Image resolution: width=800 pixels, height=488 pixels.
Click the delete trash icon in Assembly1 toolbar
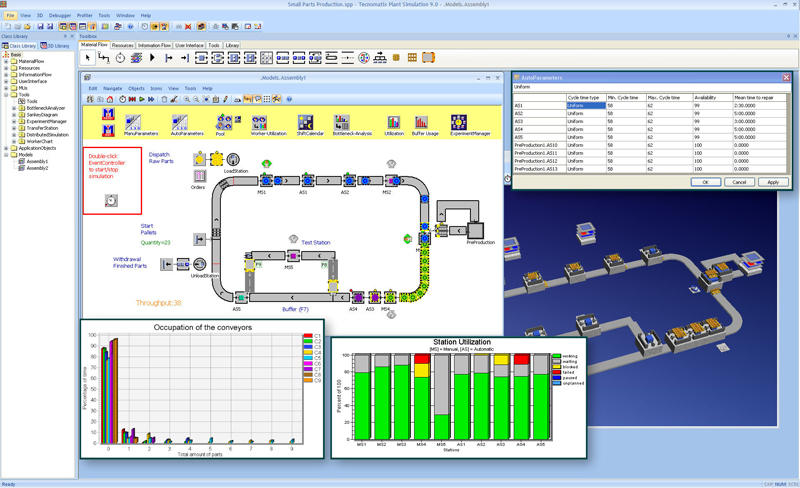click(x=164, y=99)
